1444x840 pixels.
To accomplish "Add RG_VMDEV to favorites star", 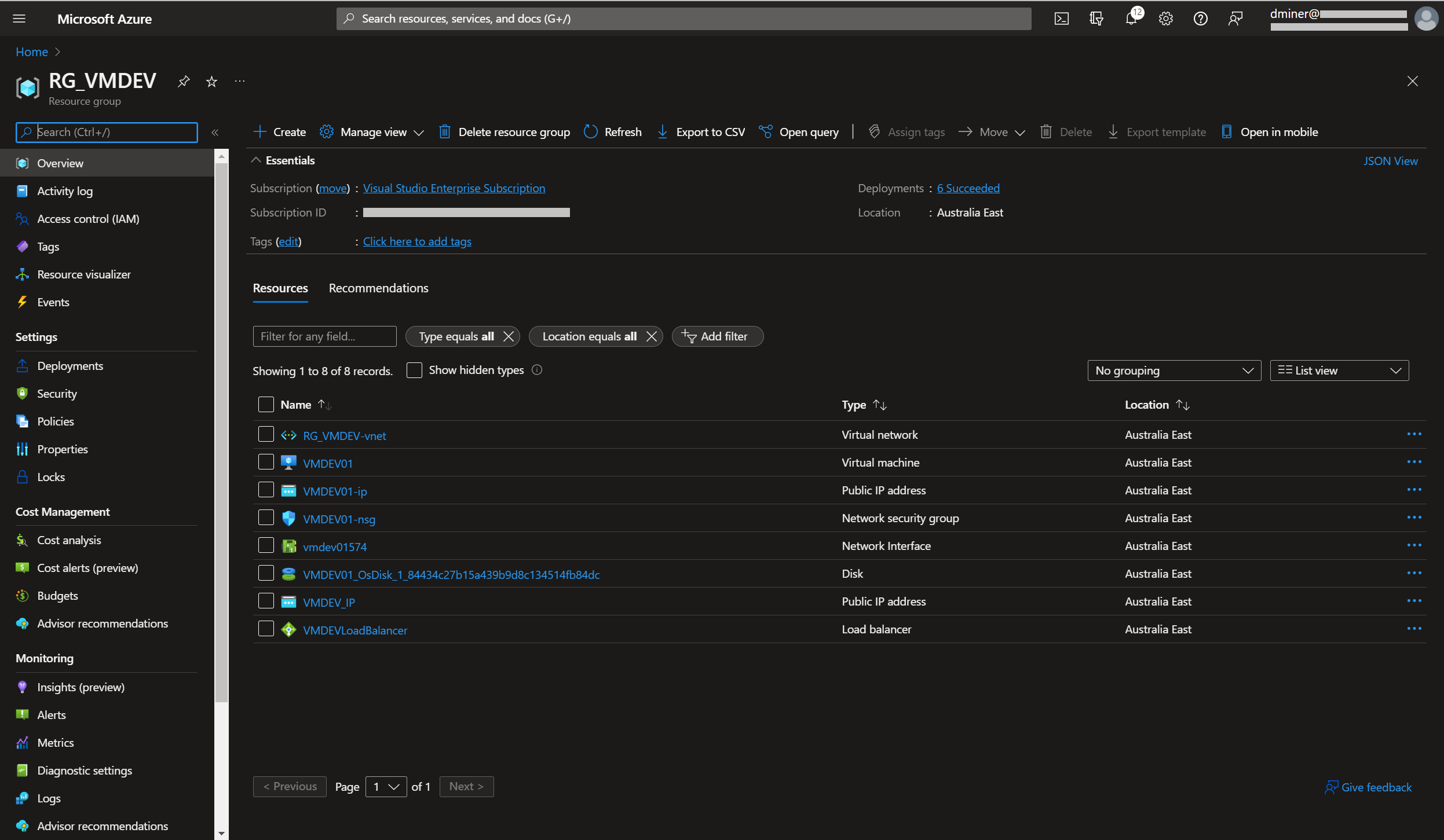I will pos(211,82).
